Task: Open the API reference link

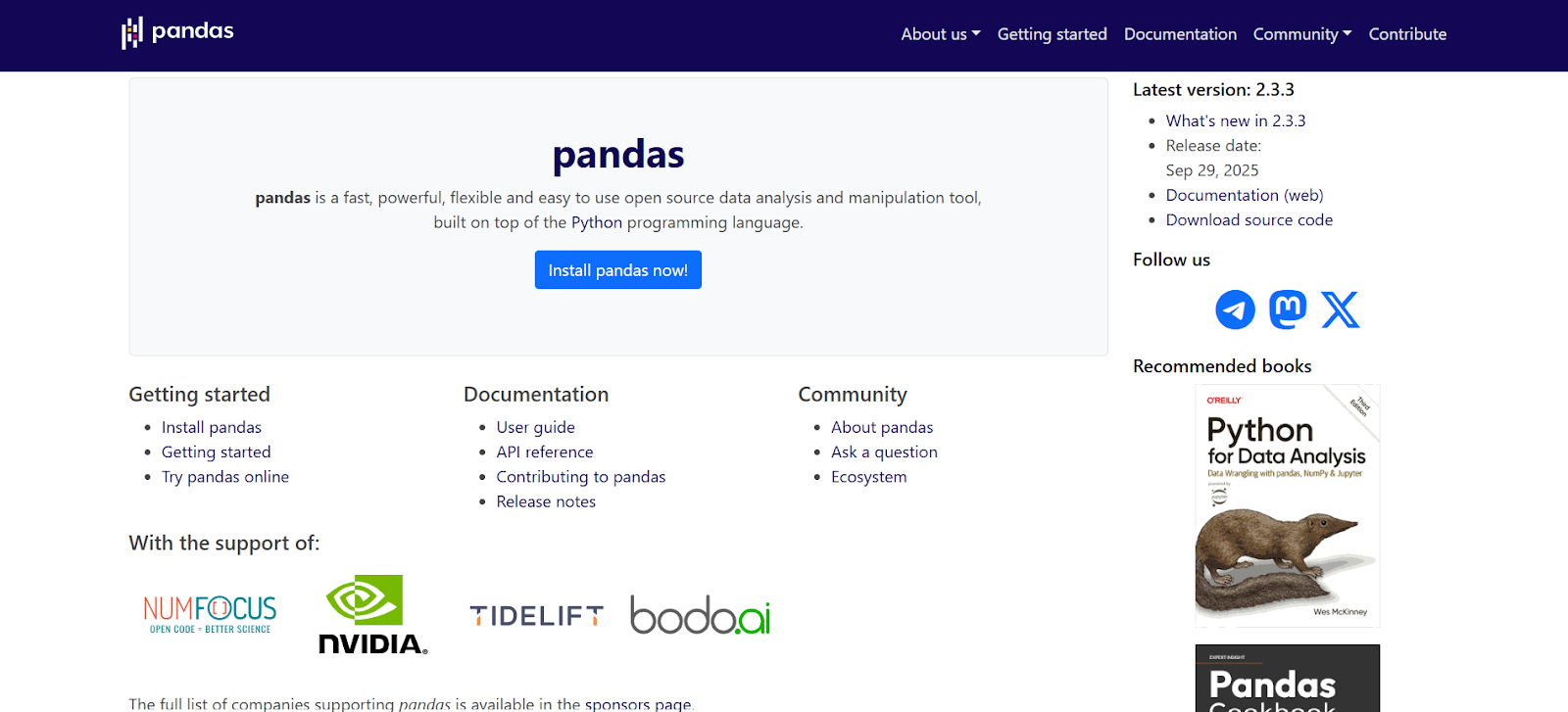Action: point(544,452)
